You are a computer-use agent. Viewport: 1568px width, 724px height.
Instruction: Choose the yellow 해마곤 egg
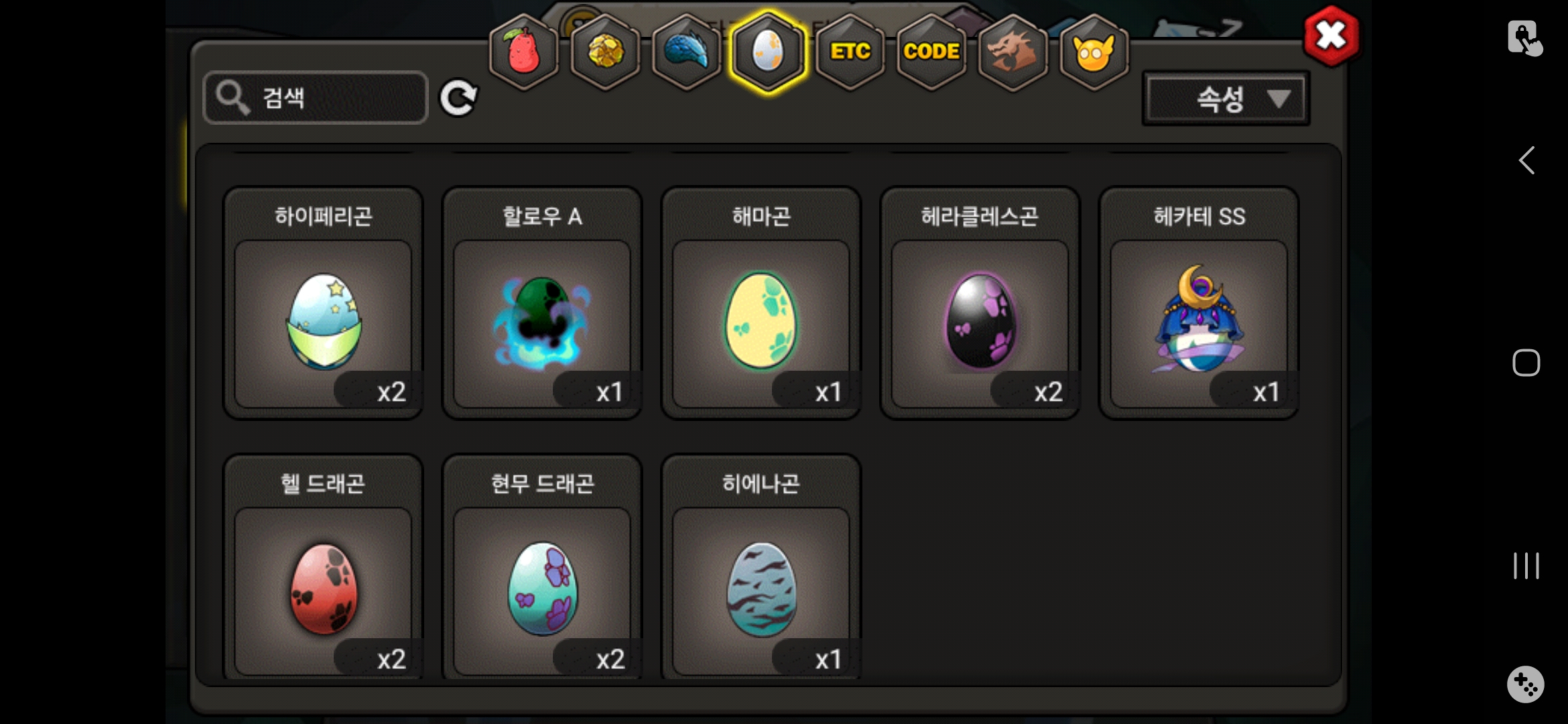point(761,303)
